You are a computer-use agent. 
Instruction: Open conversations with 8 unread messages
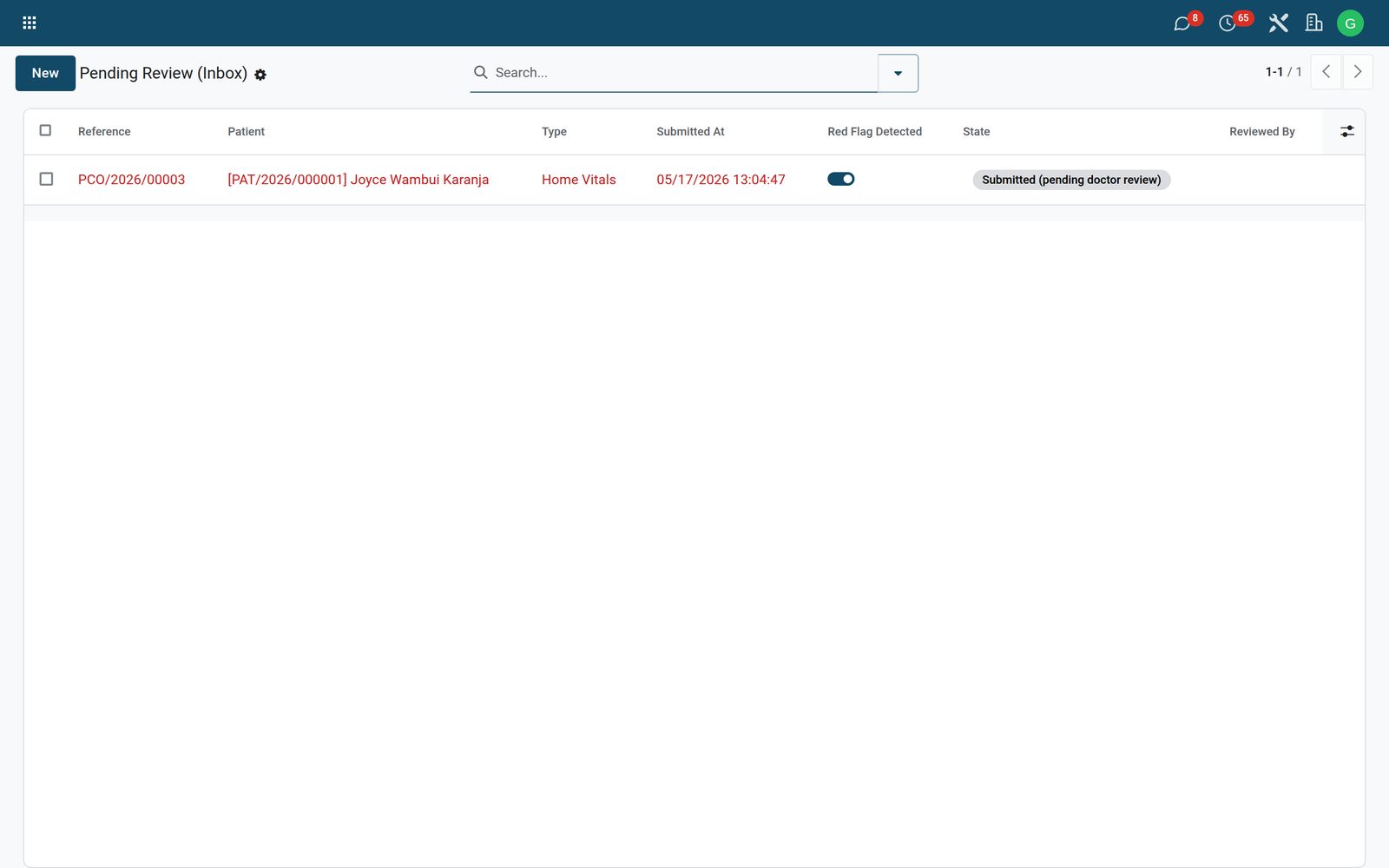point(1184,23)
